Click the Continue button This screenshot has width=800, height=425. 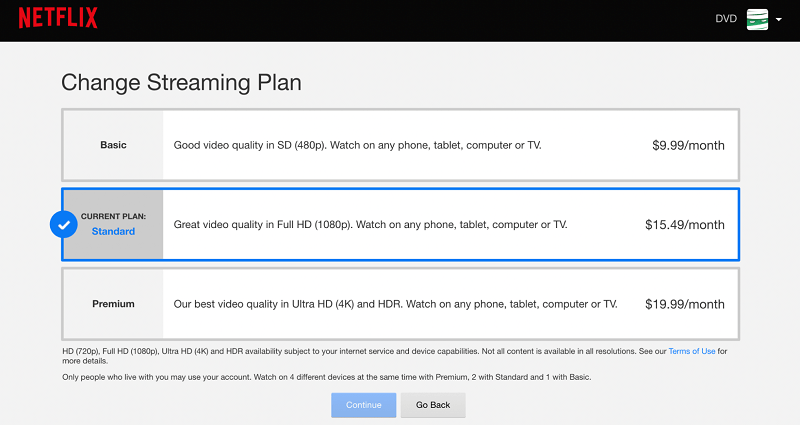pyautogui.click(x=363, y=405)
